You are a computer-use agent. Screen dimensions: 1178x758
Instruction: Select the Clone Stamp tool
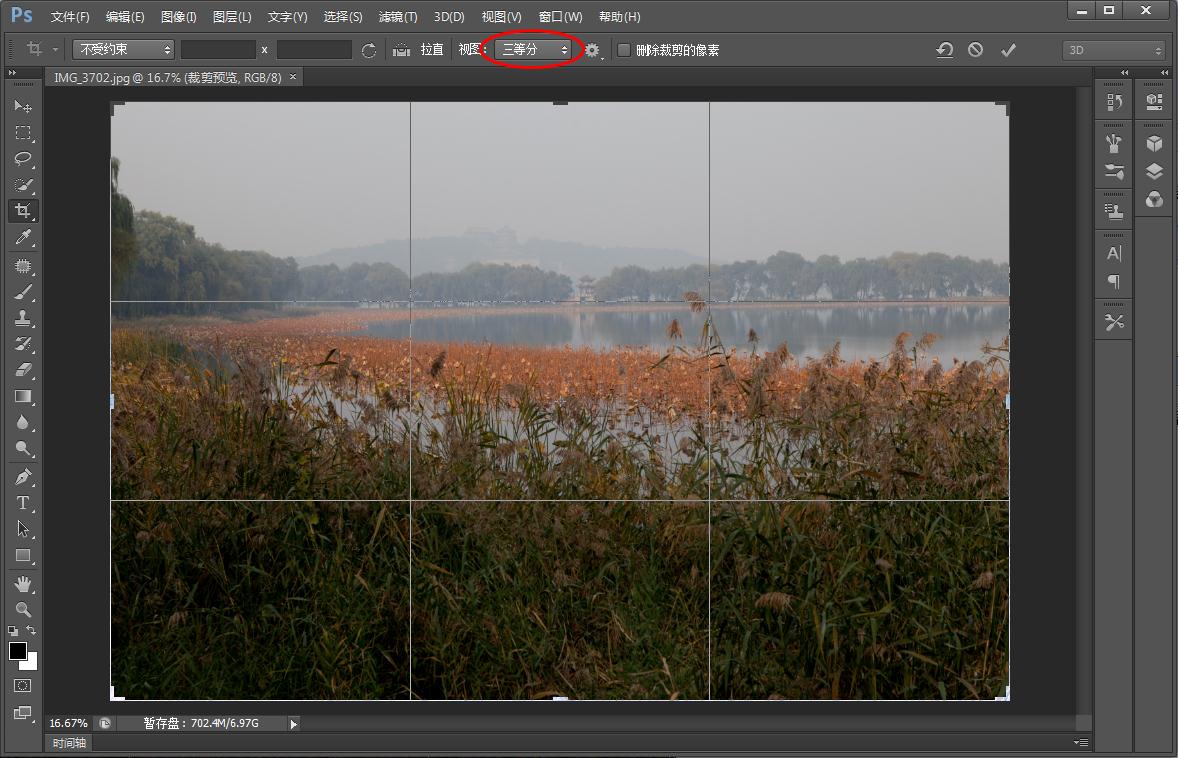(23, 318)
